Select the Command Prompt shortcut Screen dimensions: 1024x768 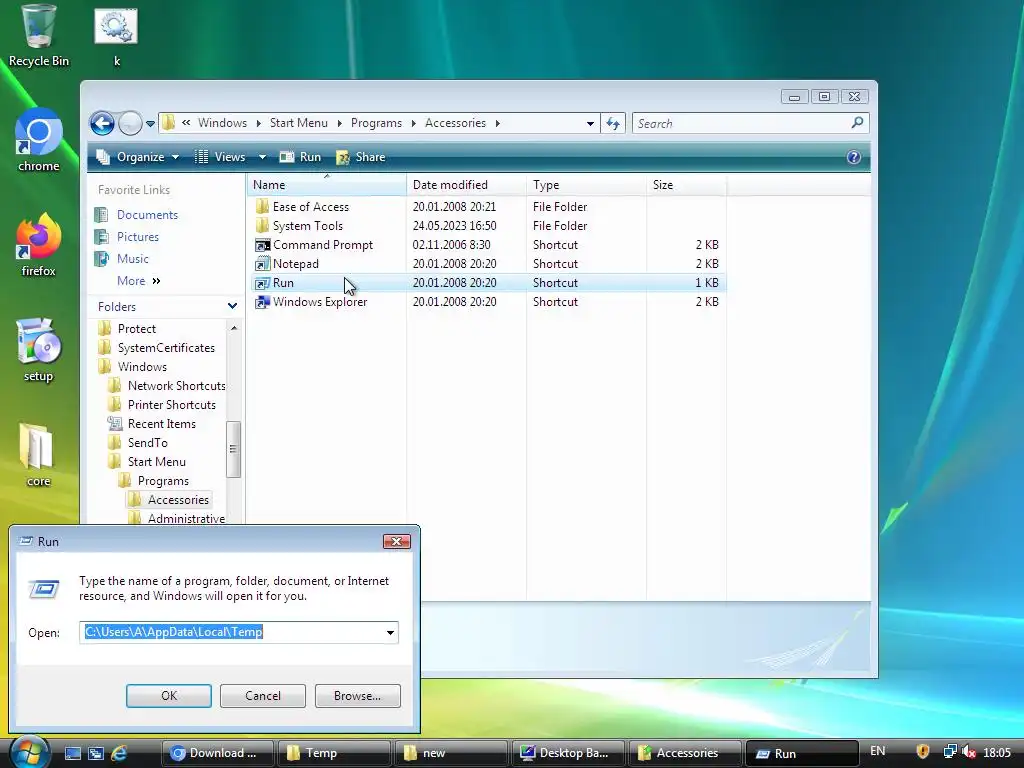coord(323,245)
